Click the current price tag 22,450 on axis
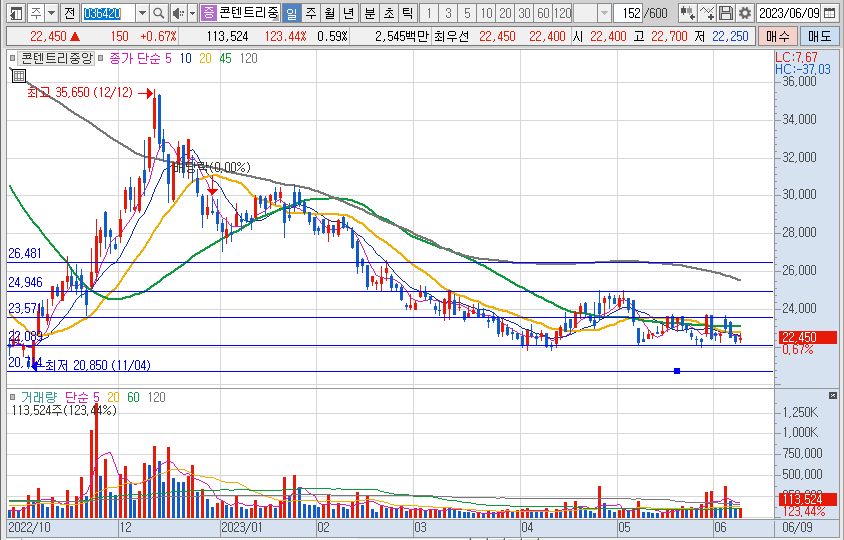Screen dimensions: 844x540 point(805,338)
